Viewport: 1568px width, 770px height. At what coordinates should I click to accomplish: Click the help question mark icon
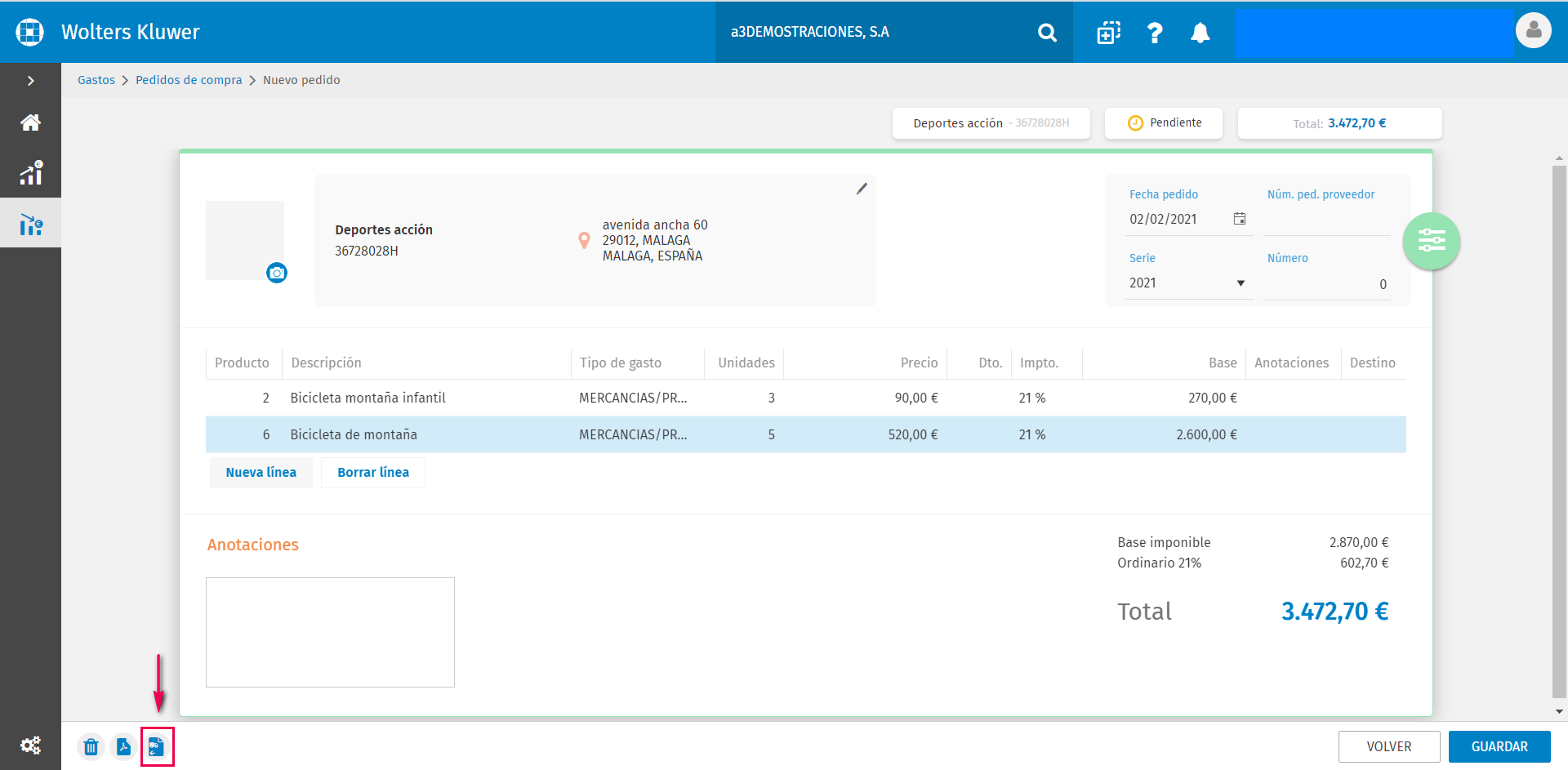[1155, 33]
